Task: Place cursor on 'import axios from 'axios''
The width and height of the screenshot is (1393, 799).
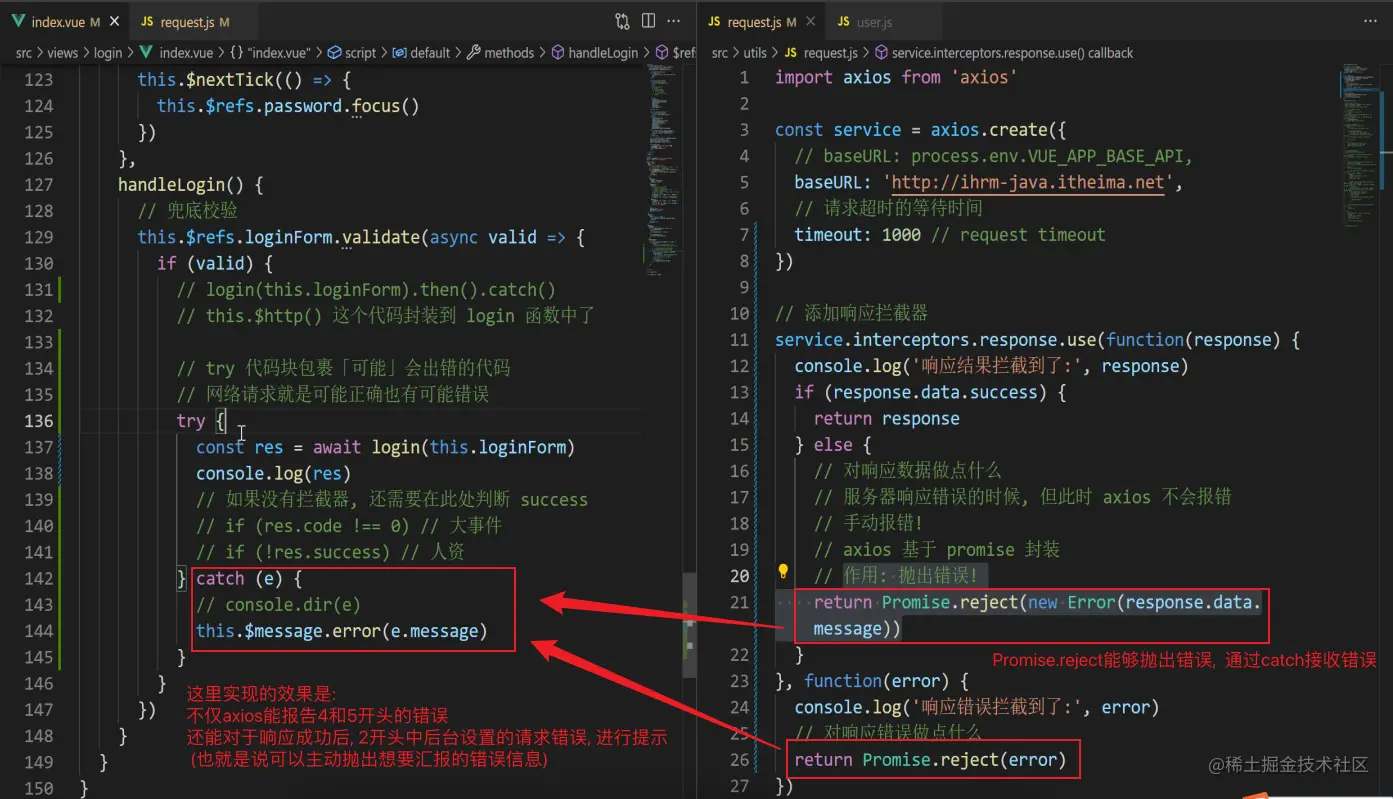Action: (896, 77)
